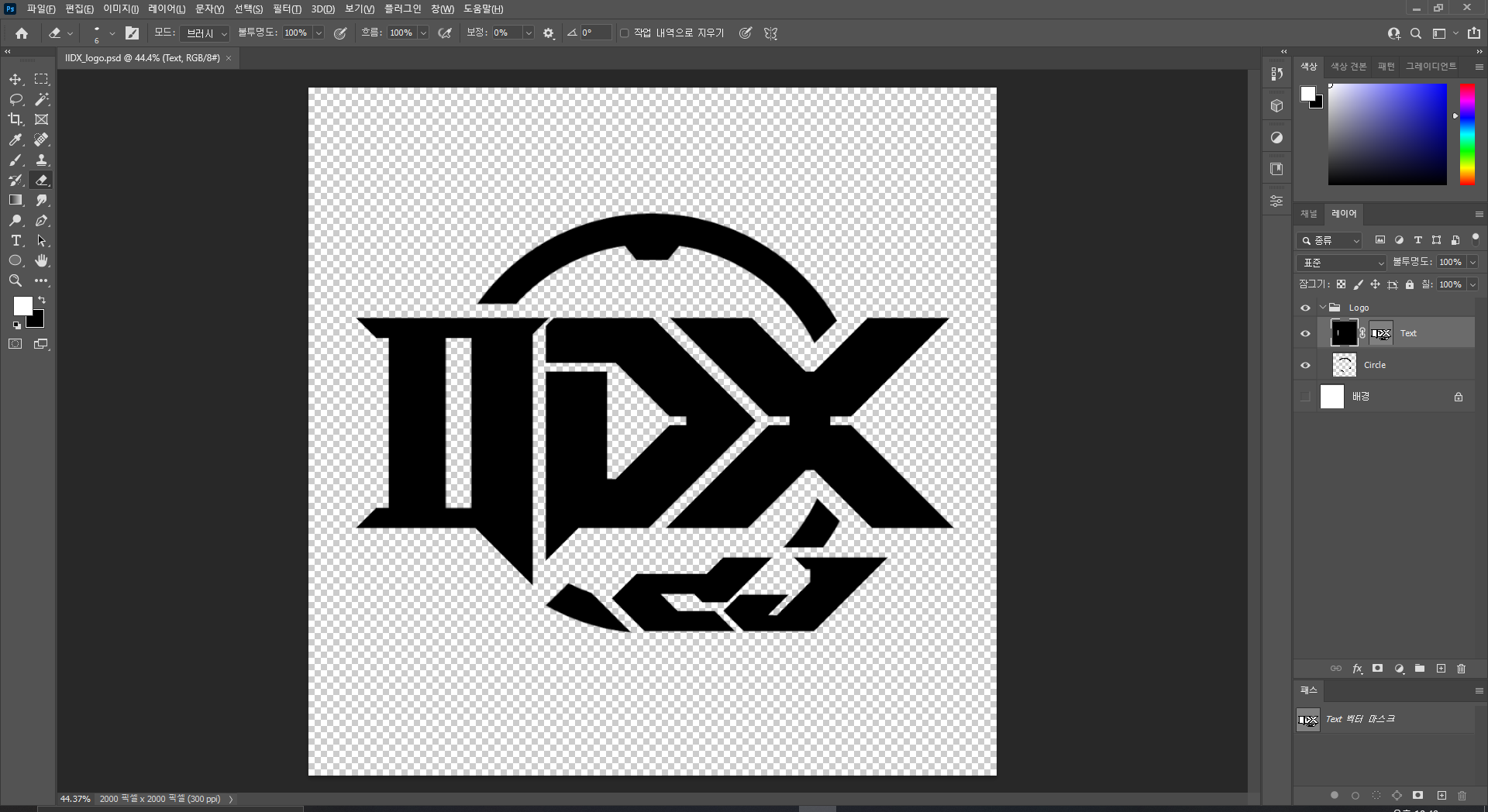1488x812 pixels.
Task: Toggle the layer filter switch
Action: (1476, 239)
